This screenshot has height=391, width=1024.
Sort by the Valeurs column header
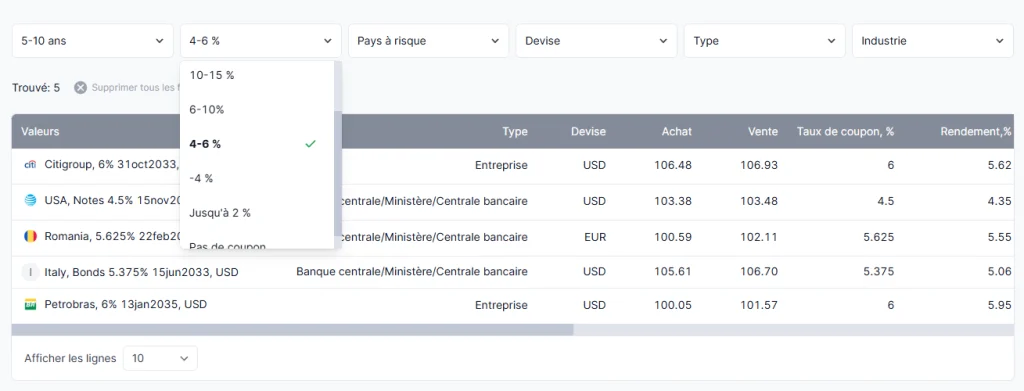[x=40, y=131]
